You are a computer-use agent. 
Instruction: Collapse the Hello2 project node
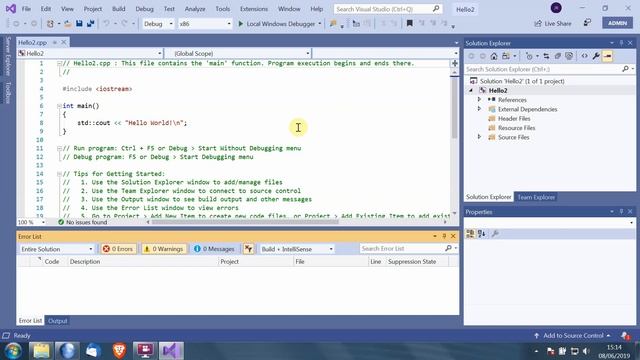(471, 90)
